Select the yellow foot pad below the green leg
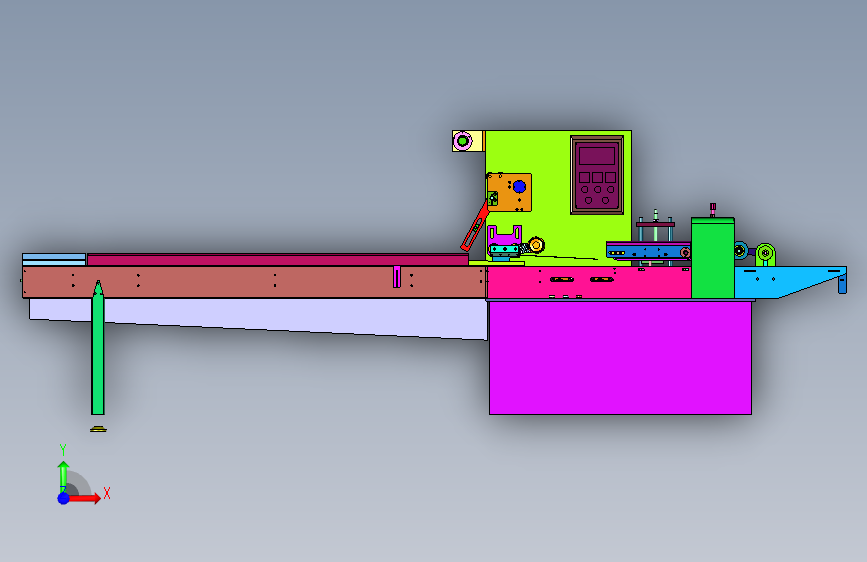The image size is (867, 562). click(x=98, y=429)
